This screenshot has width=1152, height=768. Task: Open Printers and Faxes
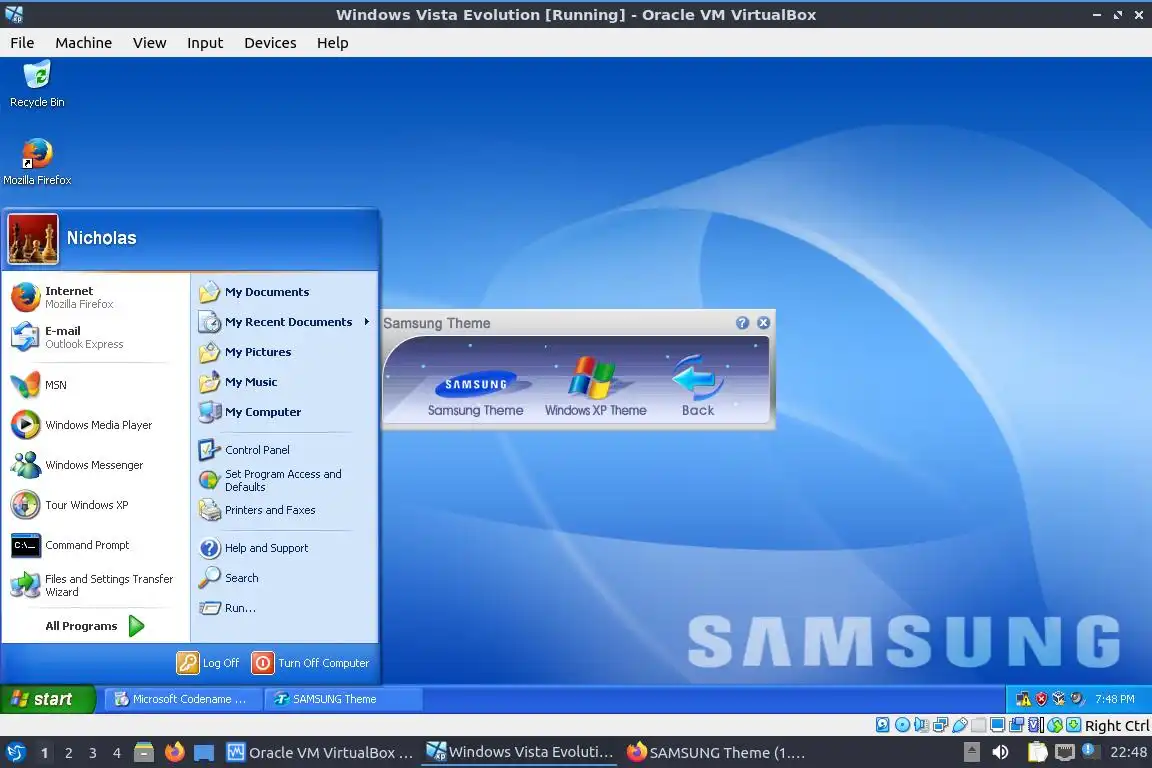tap(285, 510)
